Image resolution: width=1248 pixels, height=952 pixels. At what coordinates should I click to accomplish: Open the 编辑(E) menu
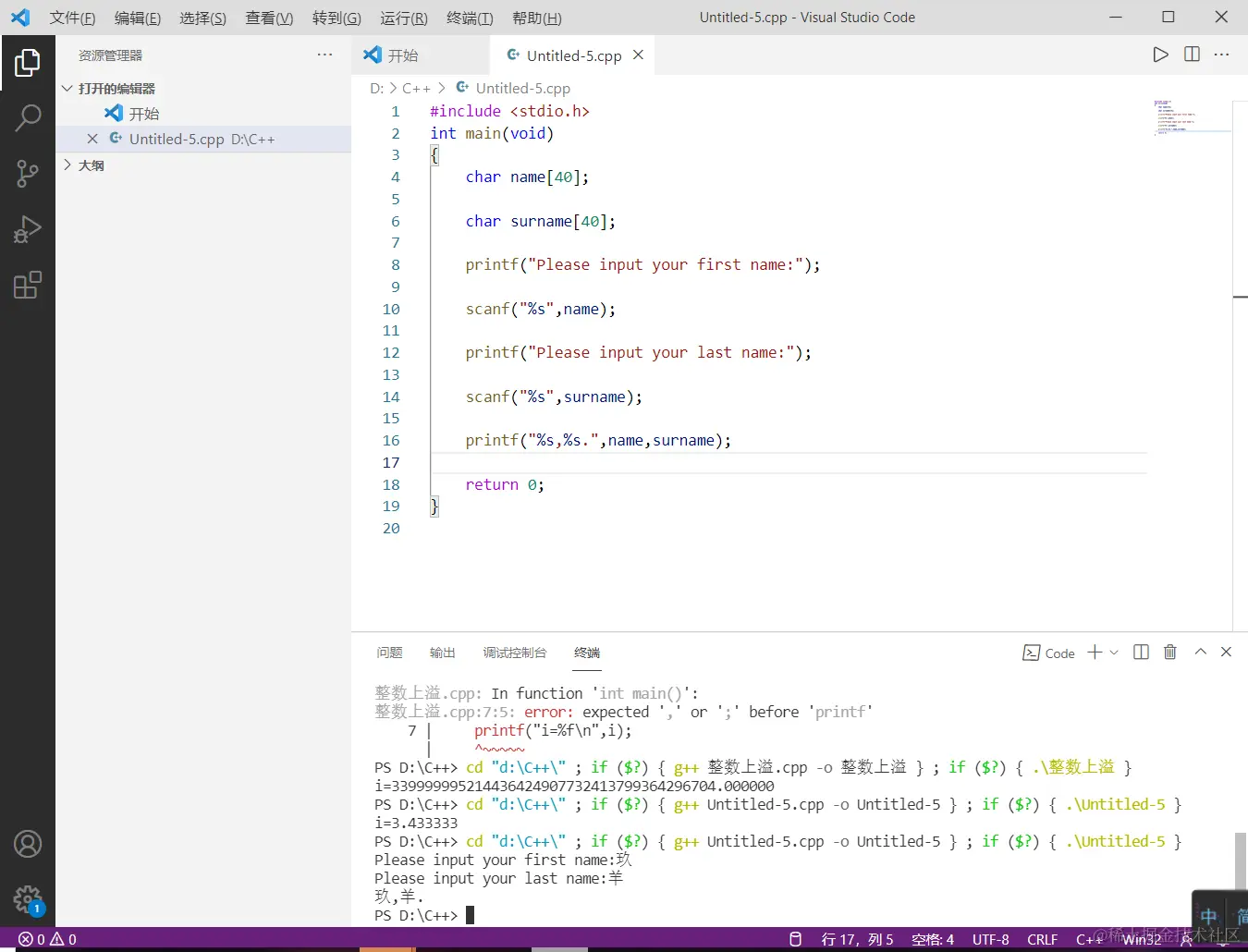(138, 18)
